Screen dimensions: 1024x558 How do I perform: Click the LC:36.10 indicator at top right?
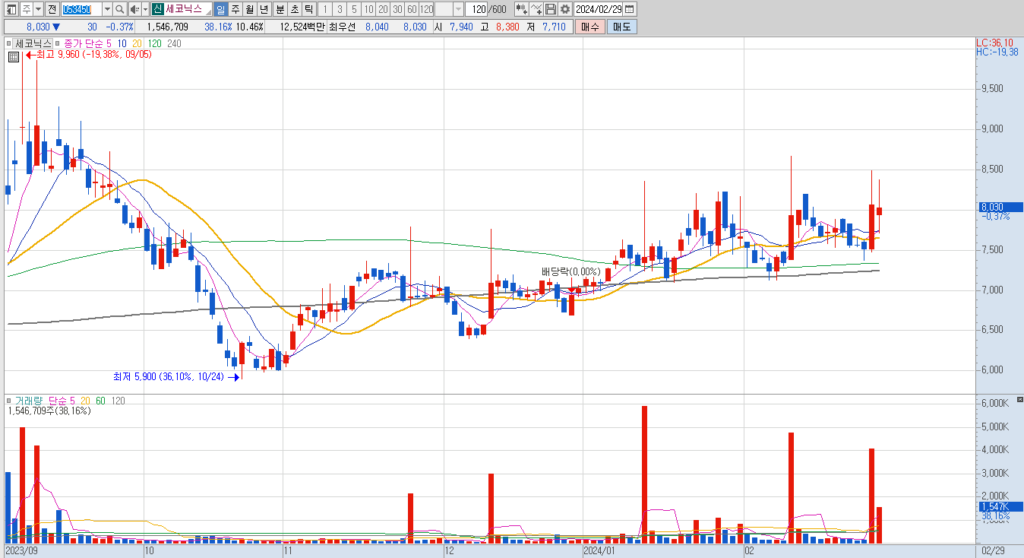995,43
